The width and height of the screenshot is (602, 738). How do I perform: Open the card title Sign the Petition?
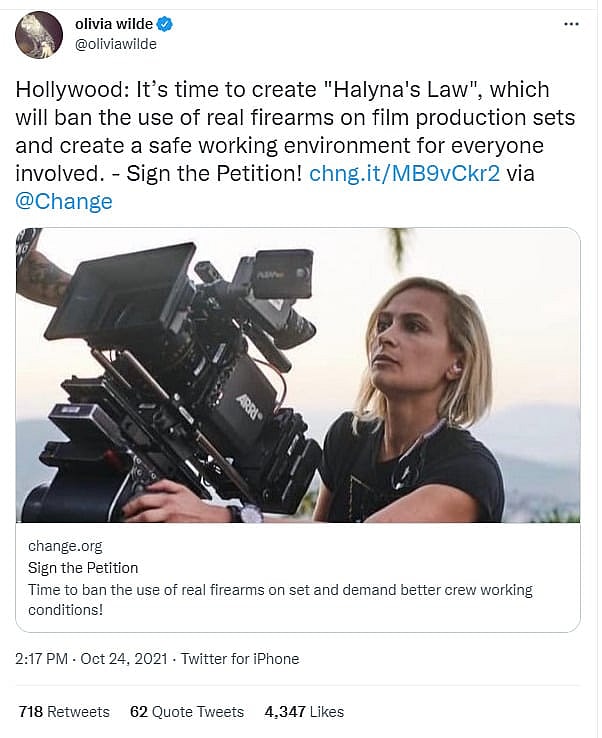click(83, 568)
